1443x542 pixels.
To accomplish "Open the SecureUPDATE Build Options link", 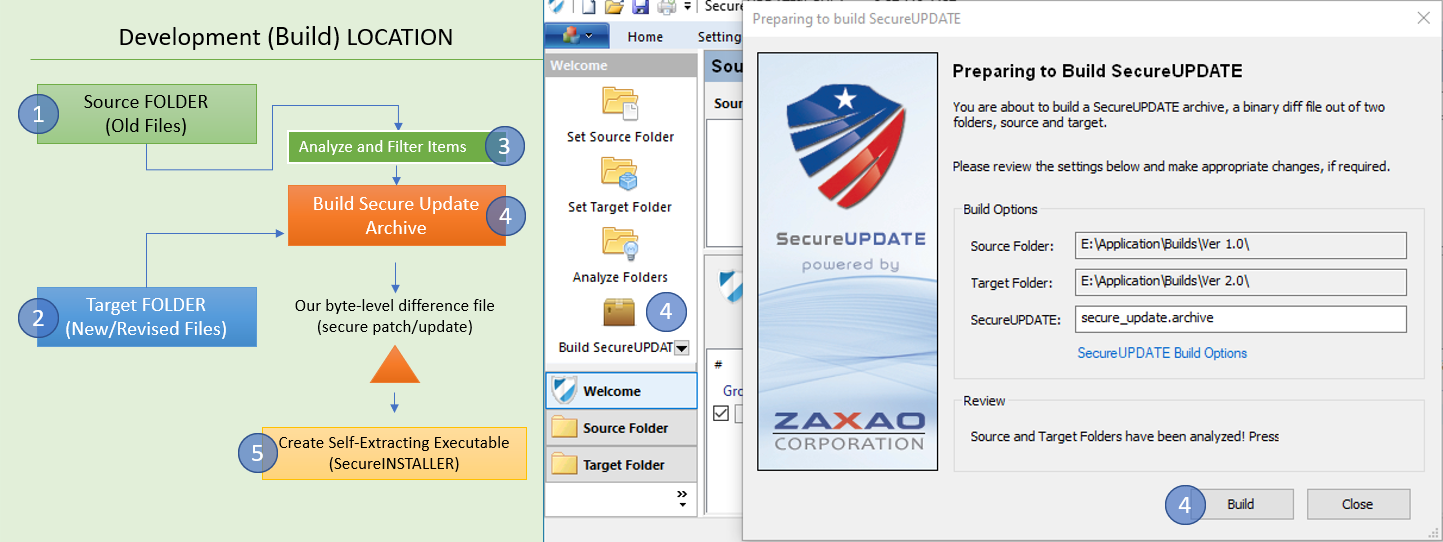I will 1162,353.
